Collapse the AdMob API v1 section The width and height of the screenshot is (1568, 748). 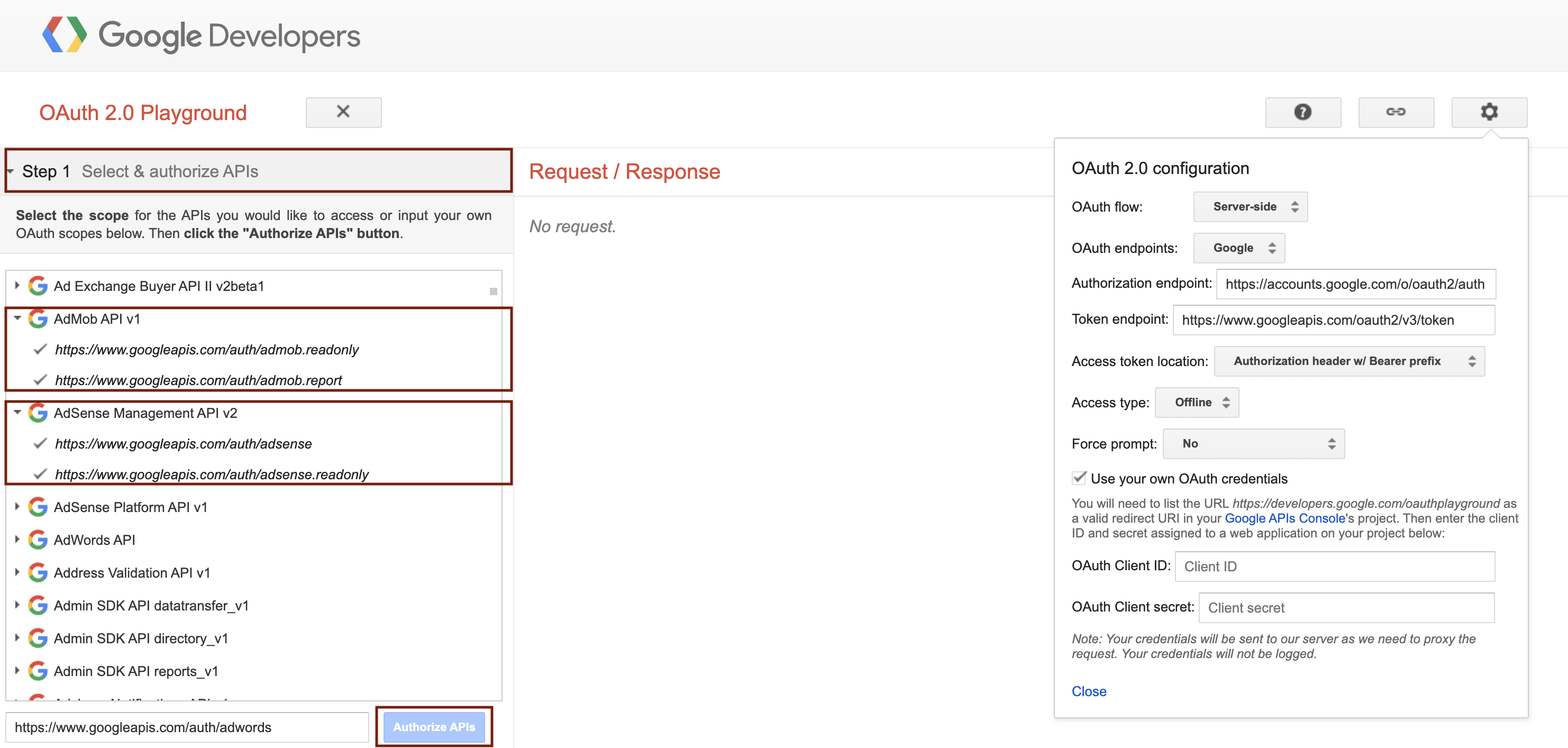16,318
